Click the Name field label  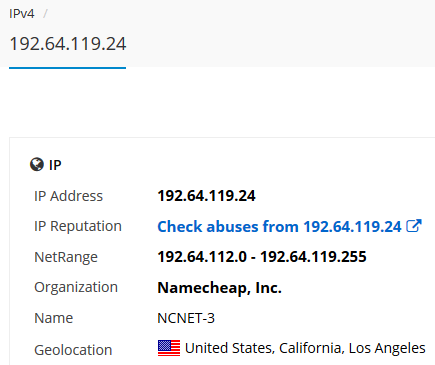pos(54,318)
